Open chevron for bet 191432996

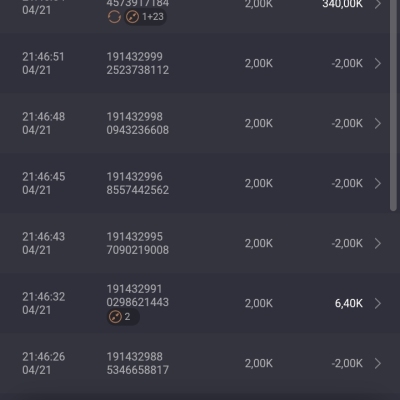378,183
